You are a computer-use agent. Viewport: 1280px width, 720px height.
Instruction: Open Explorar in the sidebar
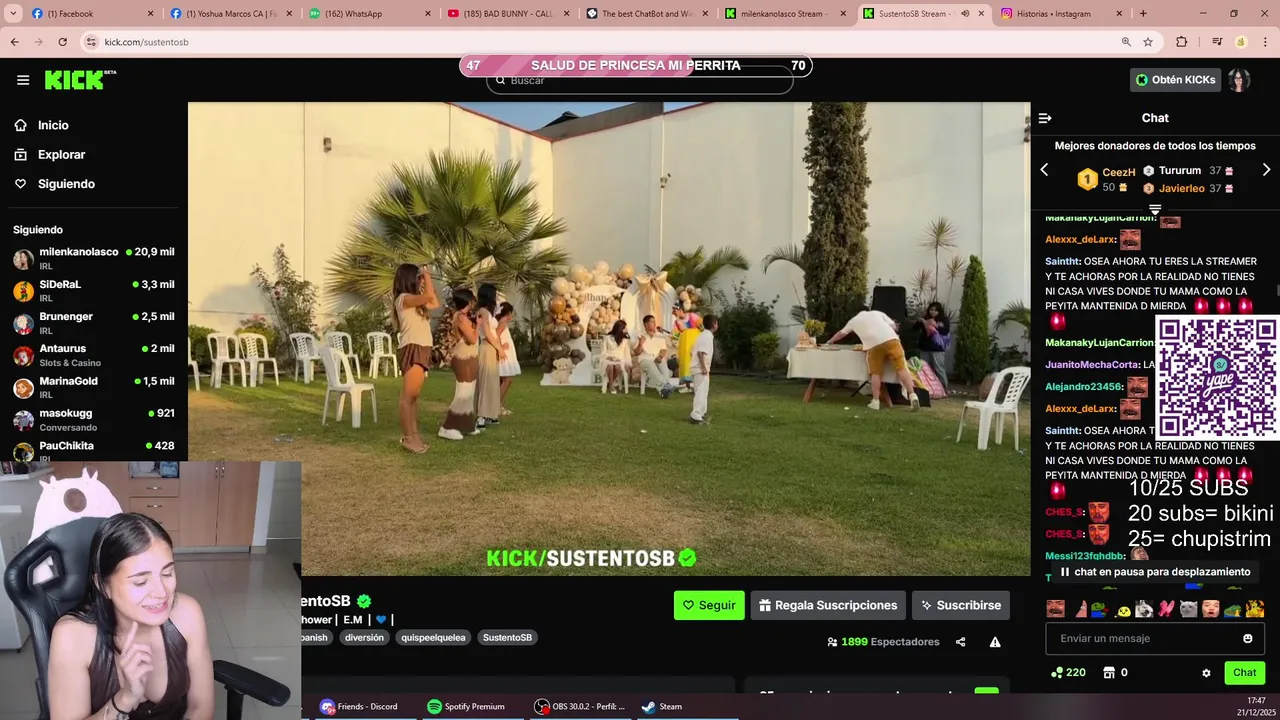(61, 155)
